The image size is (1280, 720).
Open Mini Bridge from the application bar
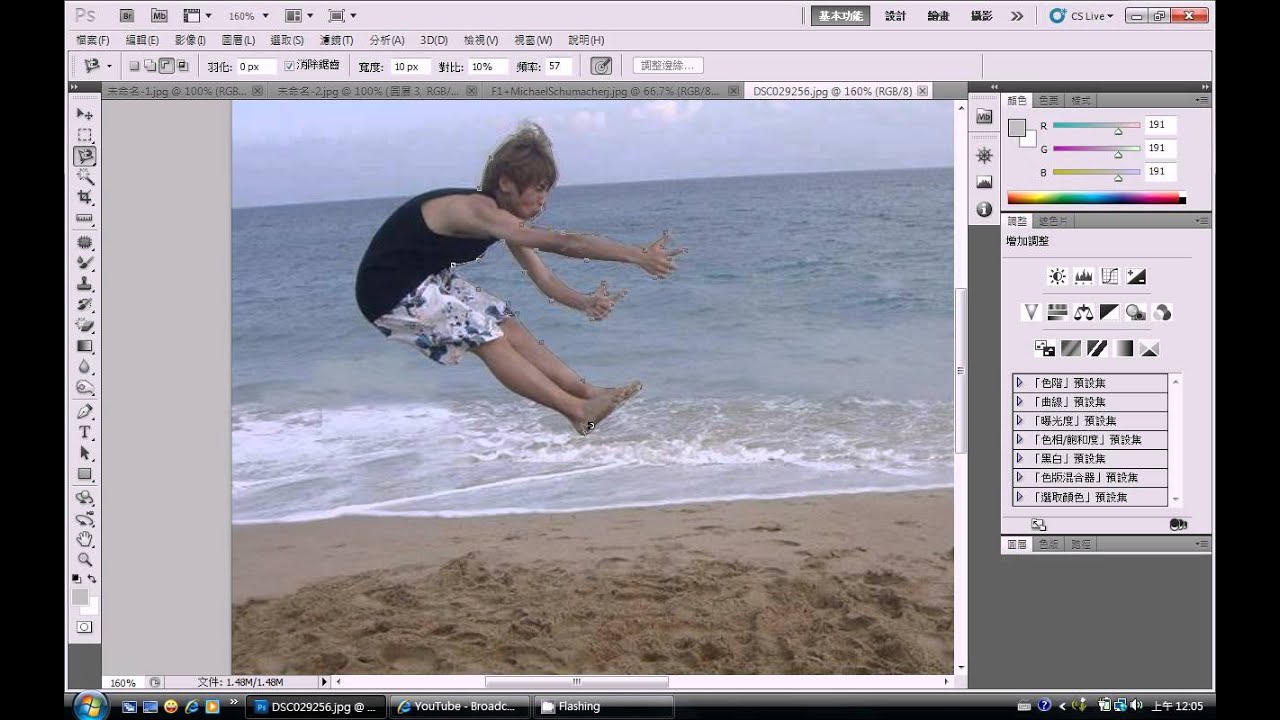coord(159,16)
